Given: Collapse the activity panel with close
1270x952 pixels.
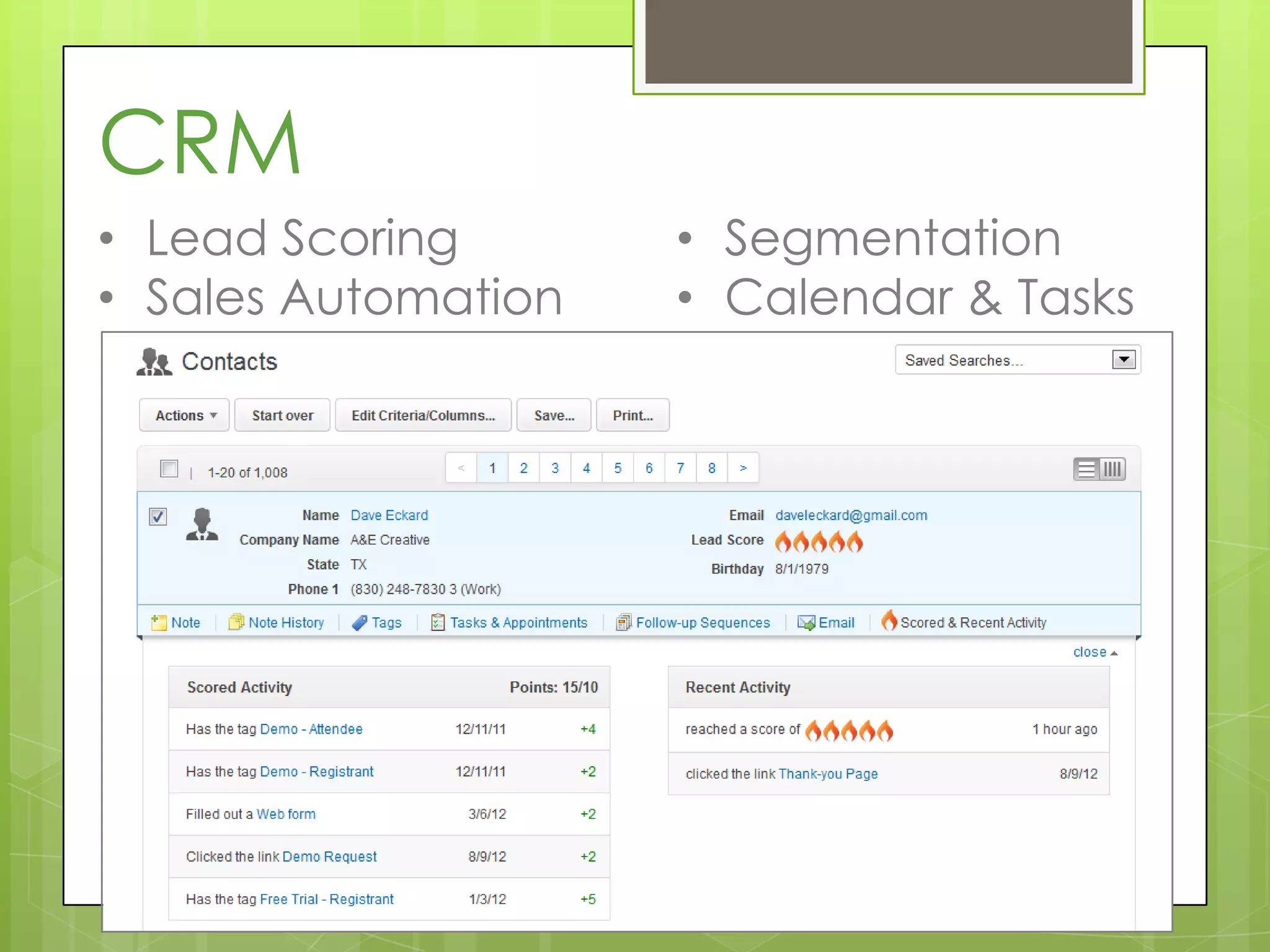Looking at the screenshot, I should pos(1095,652).
